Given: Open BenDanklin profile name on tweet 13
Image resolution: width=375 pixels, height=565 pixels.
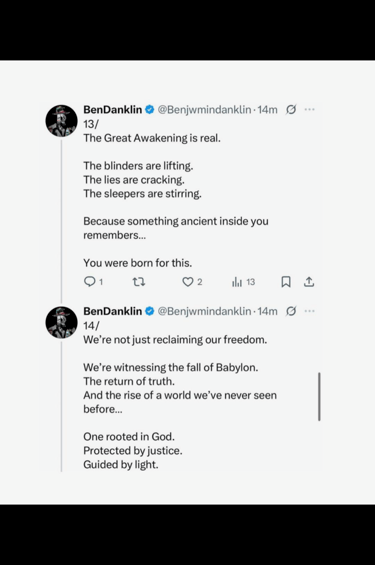Looking at the screenshot, I should pos(113,110).
